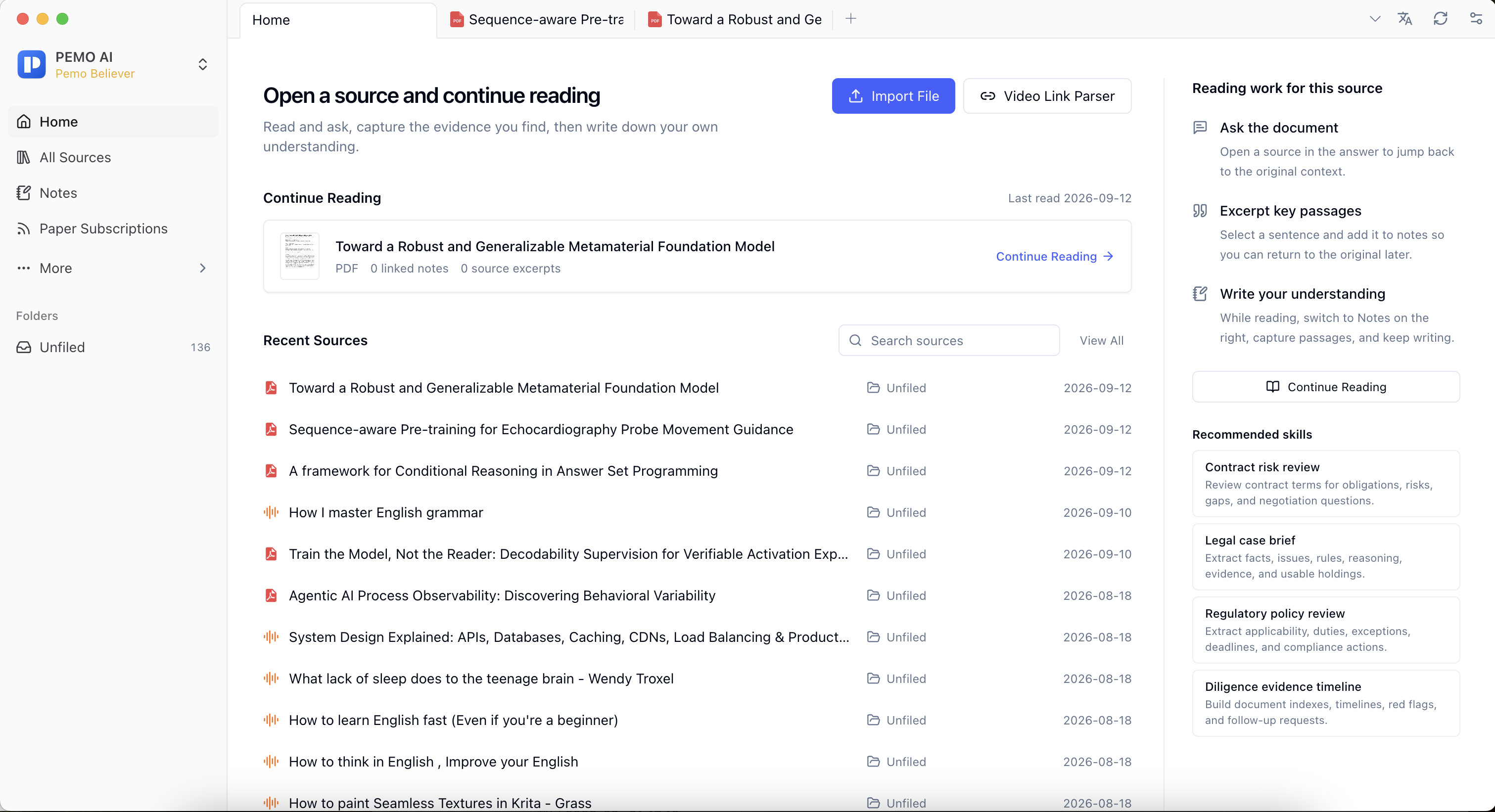Switch to the Sequence-aware Pre-training tab
Screen dimensions: 1495x812
point(537,20)
